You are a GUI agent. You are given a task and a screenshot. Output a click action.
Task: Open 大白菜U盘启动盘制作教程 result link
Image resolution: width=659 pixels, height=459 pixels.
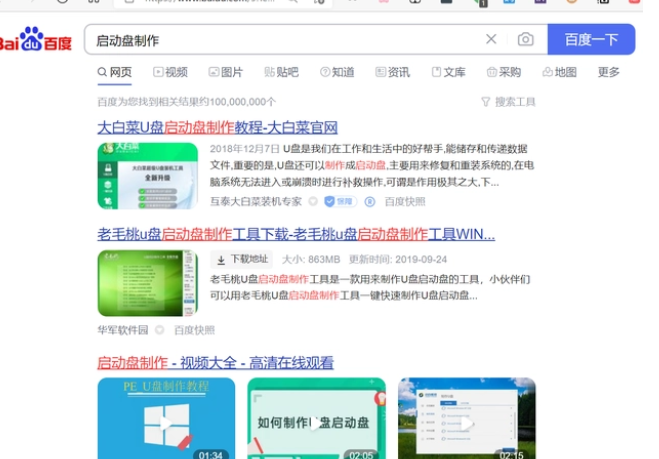tap(217, 127)
